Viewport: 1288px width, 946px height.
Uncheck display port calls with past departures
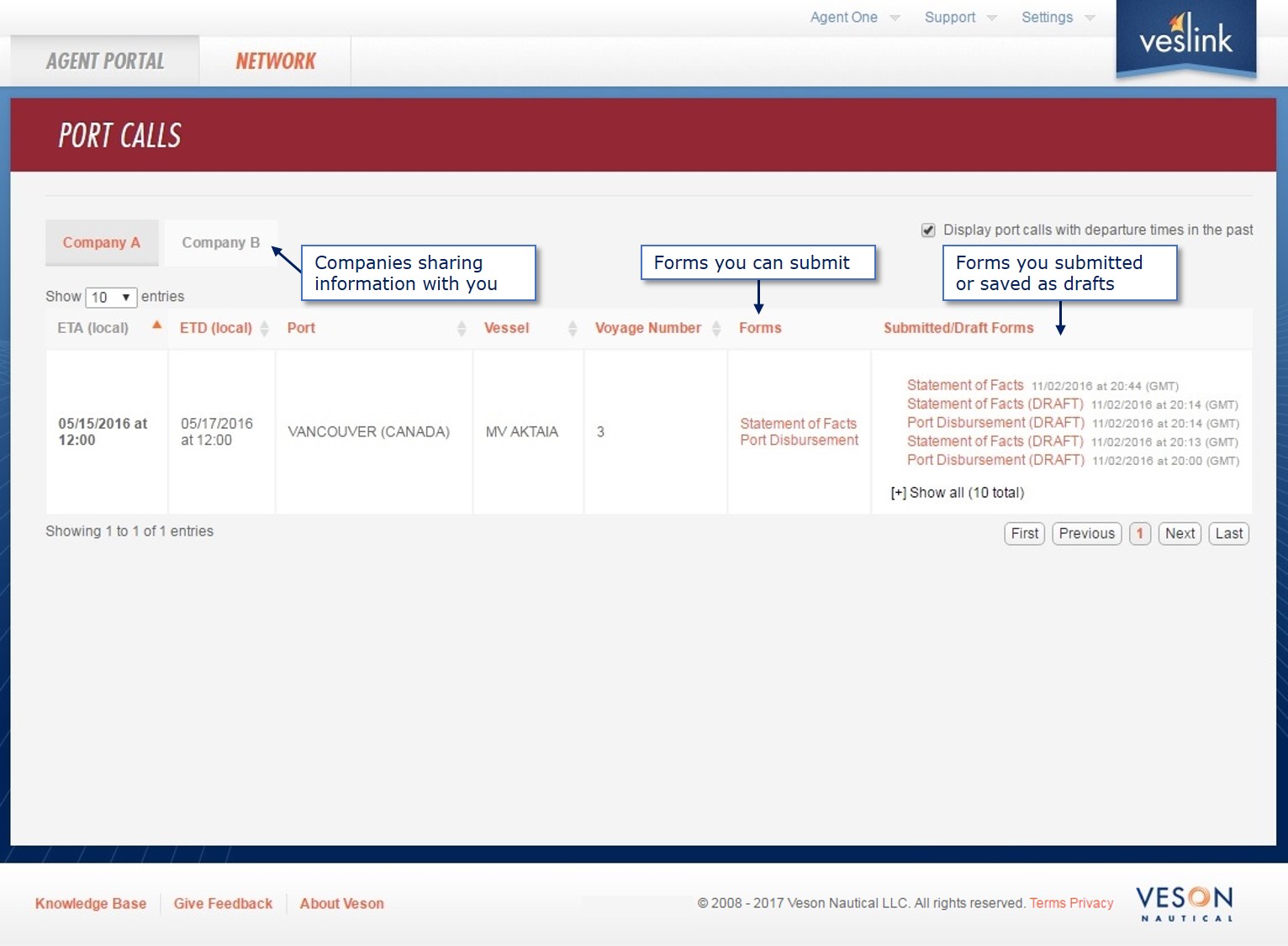tap(927, 229)
